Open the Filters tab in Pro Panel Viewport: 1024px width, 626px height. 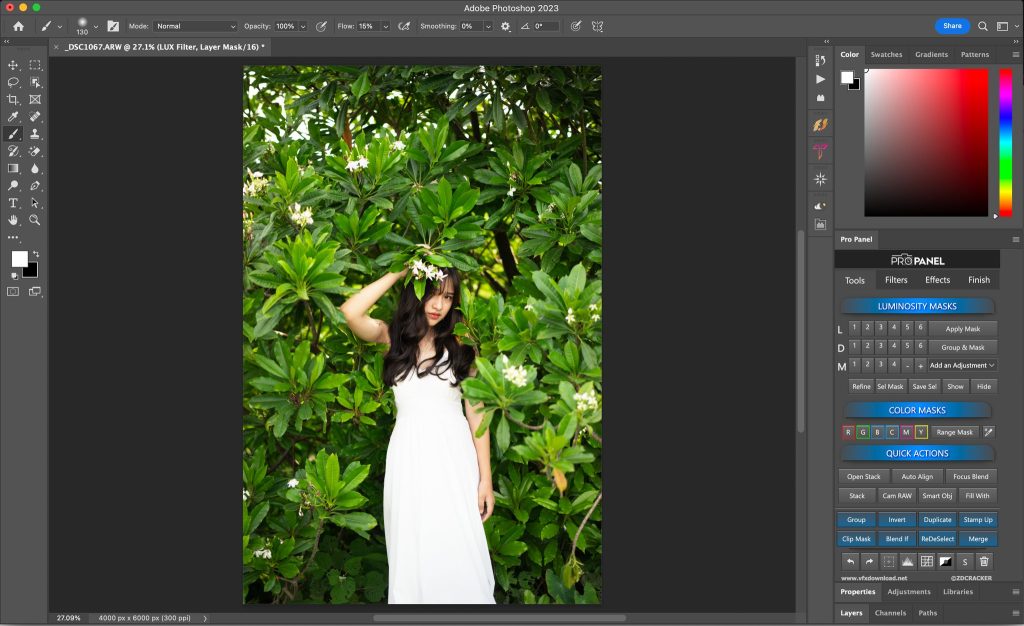click(x=897, y=280)
